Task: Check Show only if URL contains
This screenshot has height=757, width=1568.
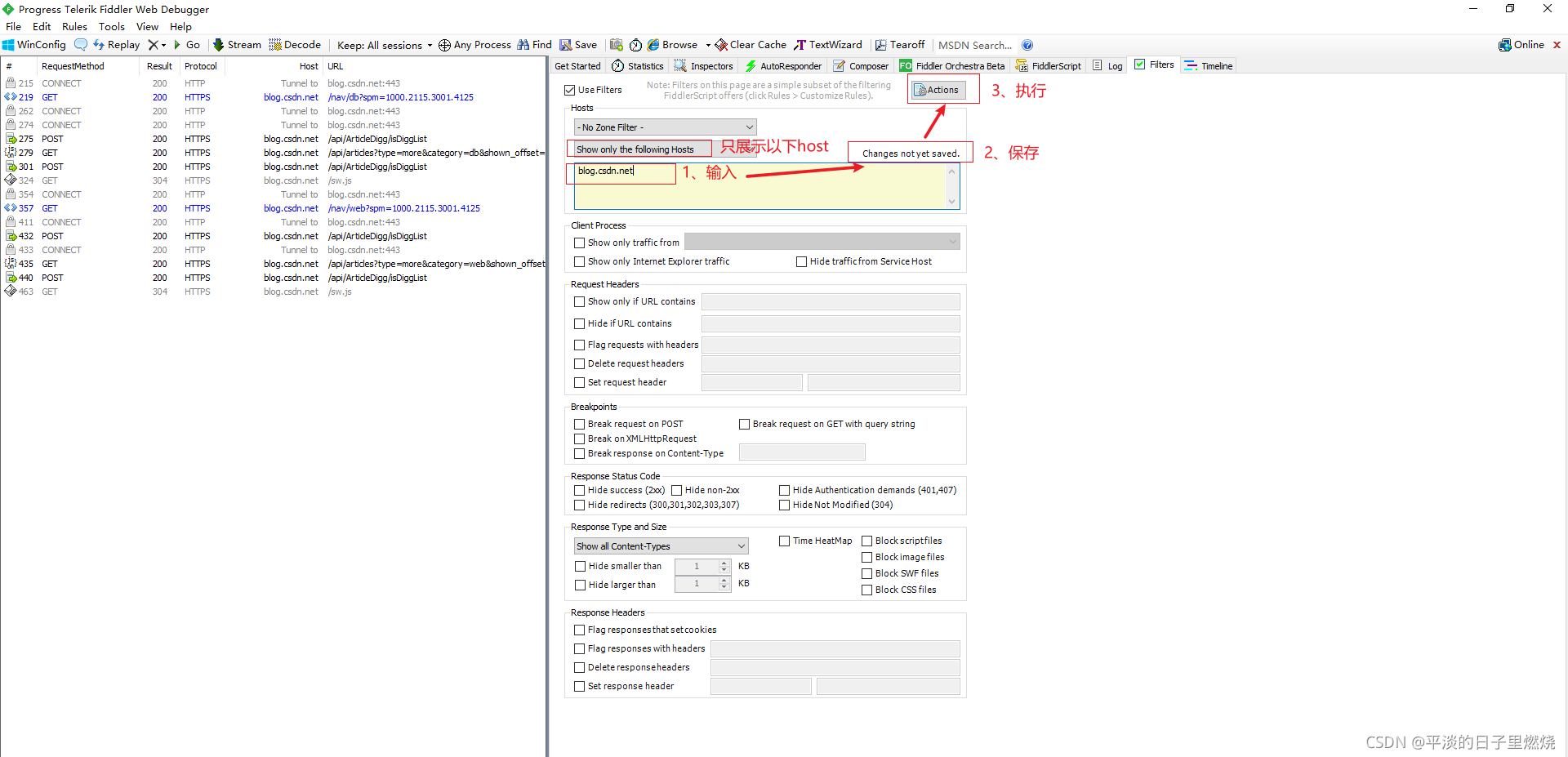Action: pyautogui.click(x=579, y=301)
